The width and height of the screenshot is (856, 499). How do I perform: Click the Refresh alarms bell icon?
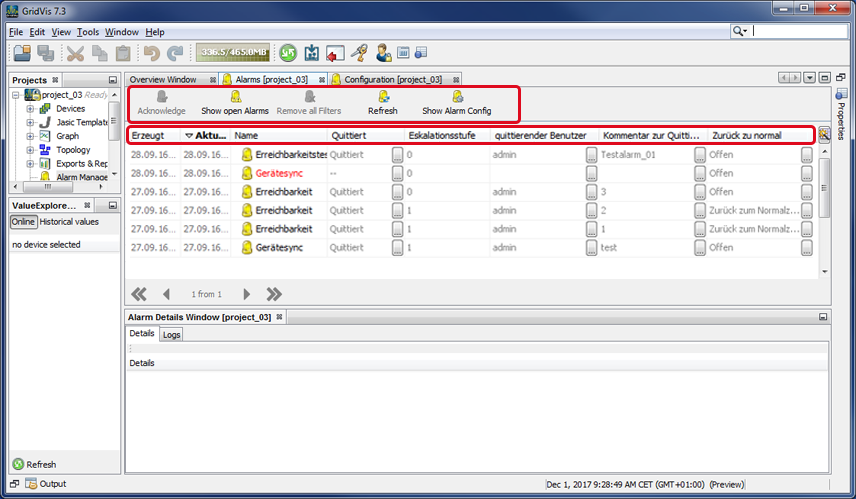click(x=382, y=97)
